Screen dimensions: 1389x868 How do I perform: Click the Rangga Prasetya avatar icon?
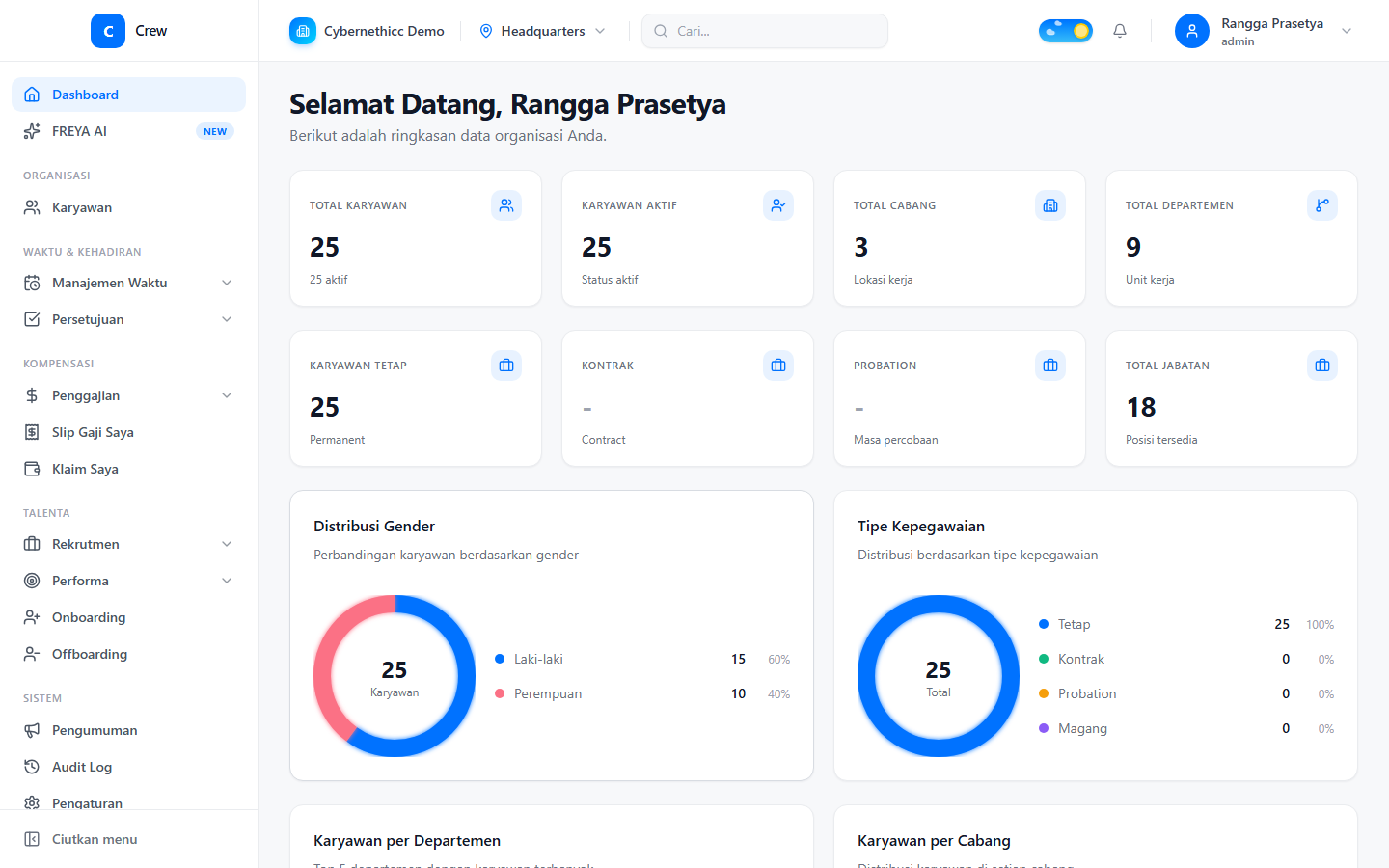point(1192,31)
